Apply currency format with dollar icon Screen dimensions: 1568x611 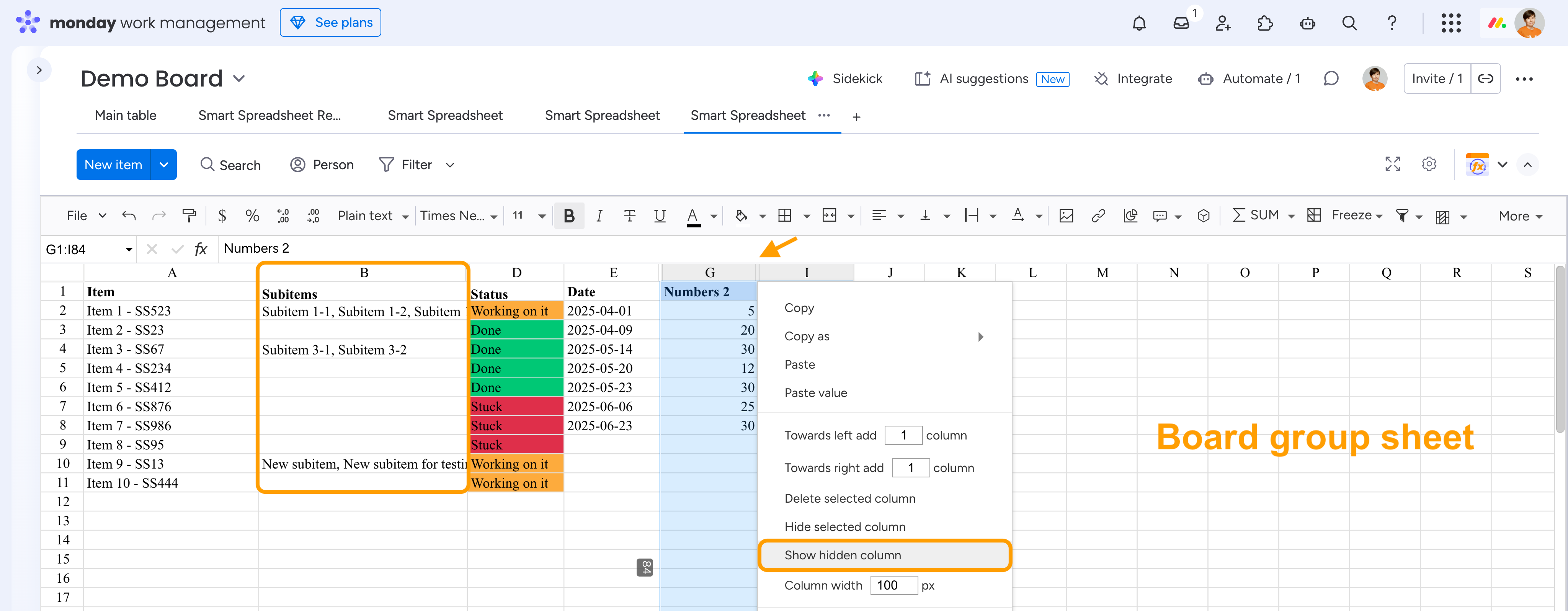click(222, 216)
